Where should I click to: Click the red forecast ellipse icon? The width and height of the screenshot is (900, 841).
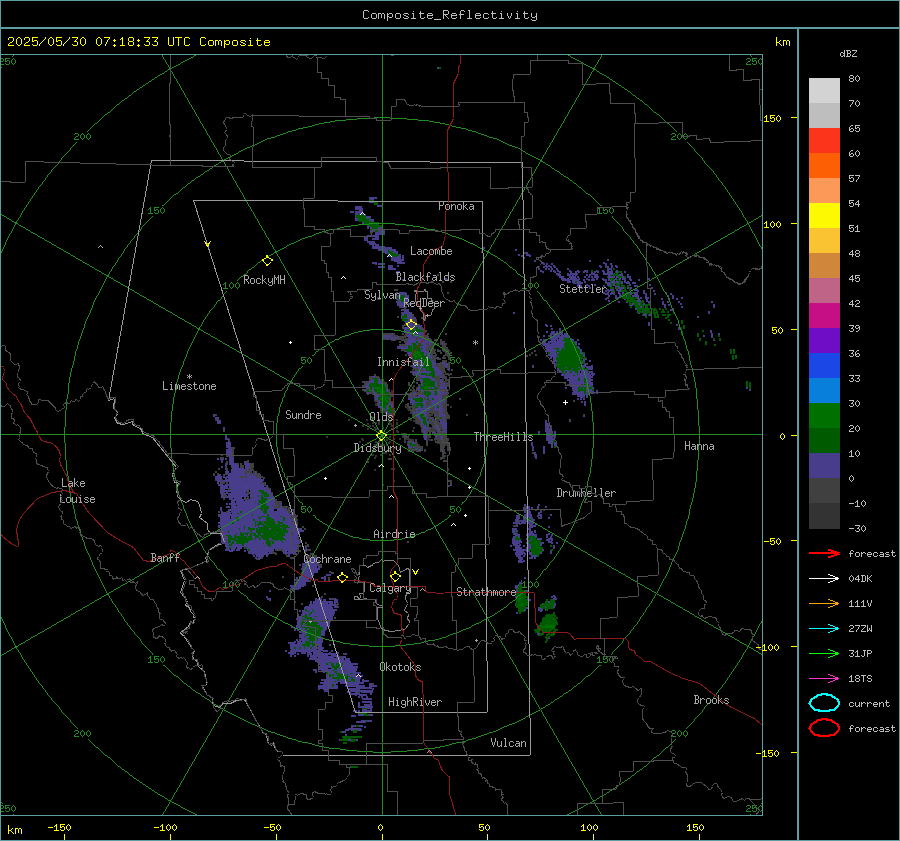pos(824,728)
